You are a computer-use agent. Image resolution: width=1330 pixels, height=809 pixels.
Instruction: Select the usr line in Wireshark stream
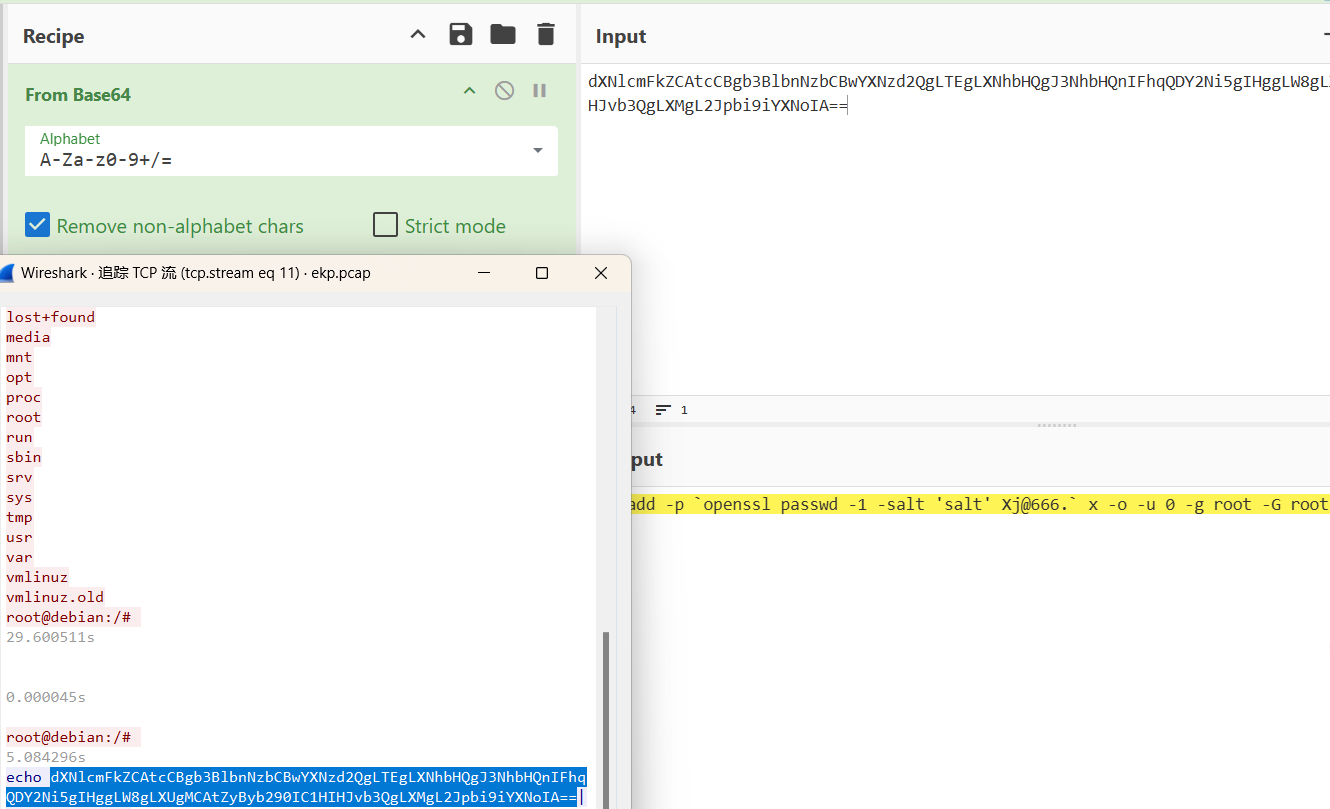19,537
